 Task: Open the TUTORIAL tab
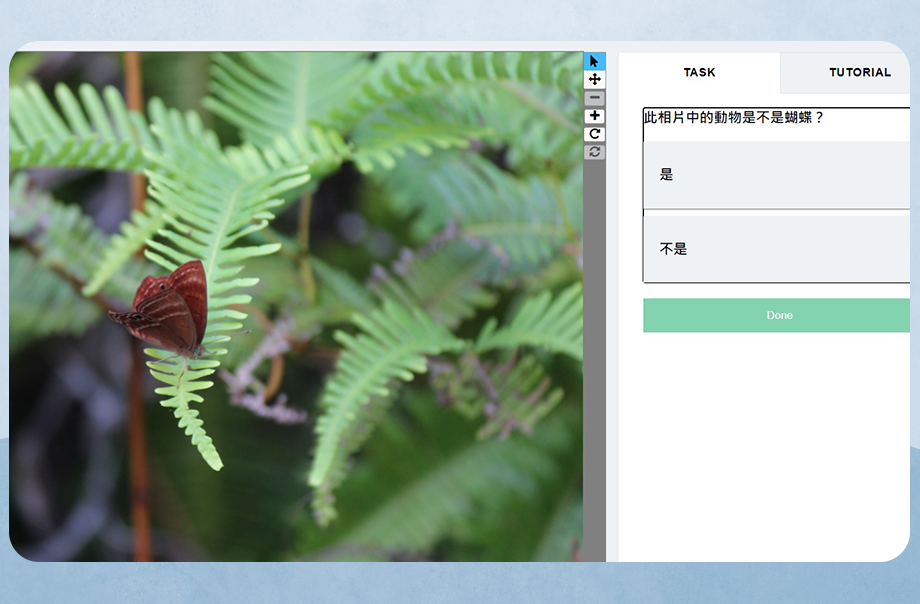[x=859, y=73]
